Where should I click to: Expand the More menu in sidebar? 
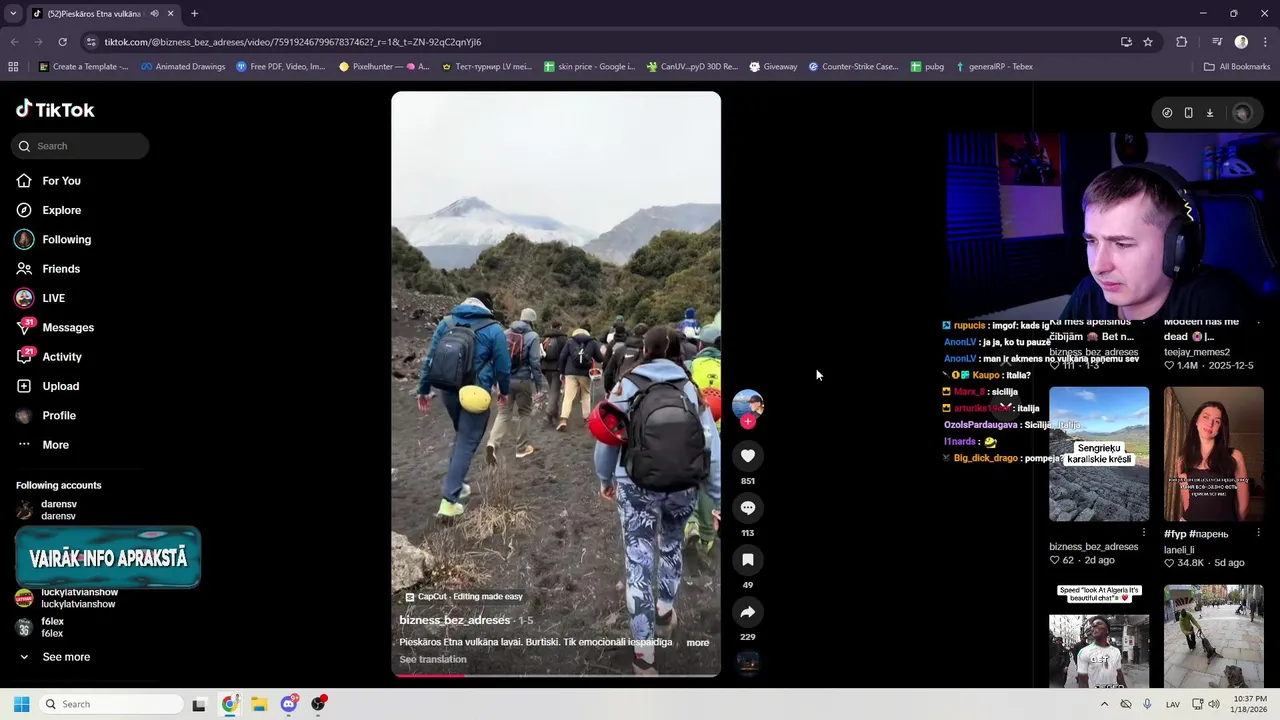[x=55, y=445]
